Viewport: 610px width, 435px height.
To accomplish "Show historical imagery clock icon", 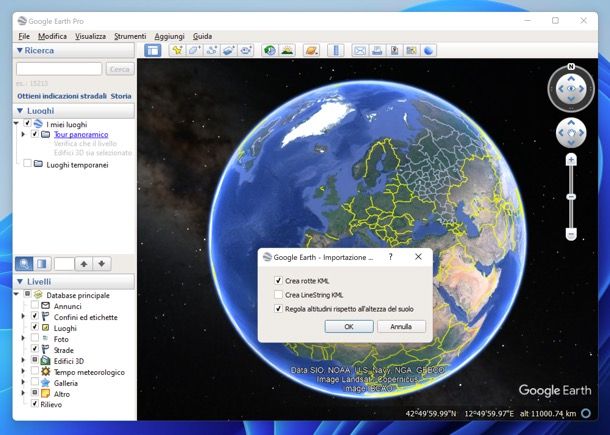I will coord(269,50).
